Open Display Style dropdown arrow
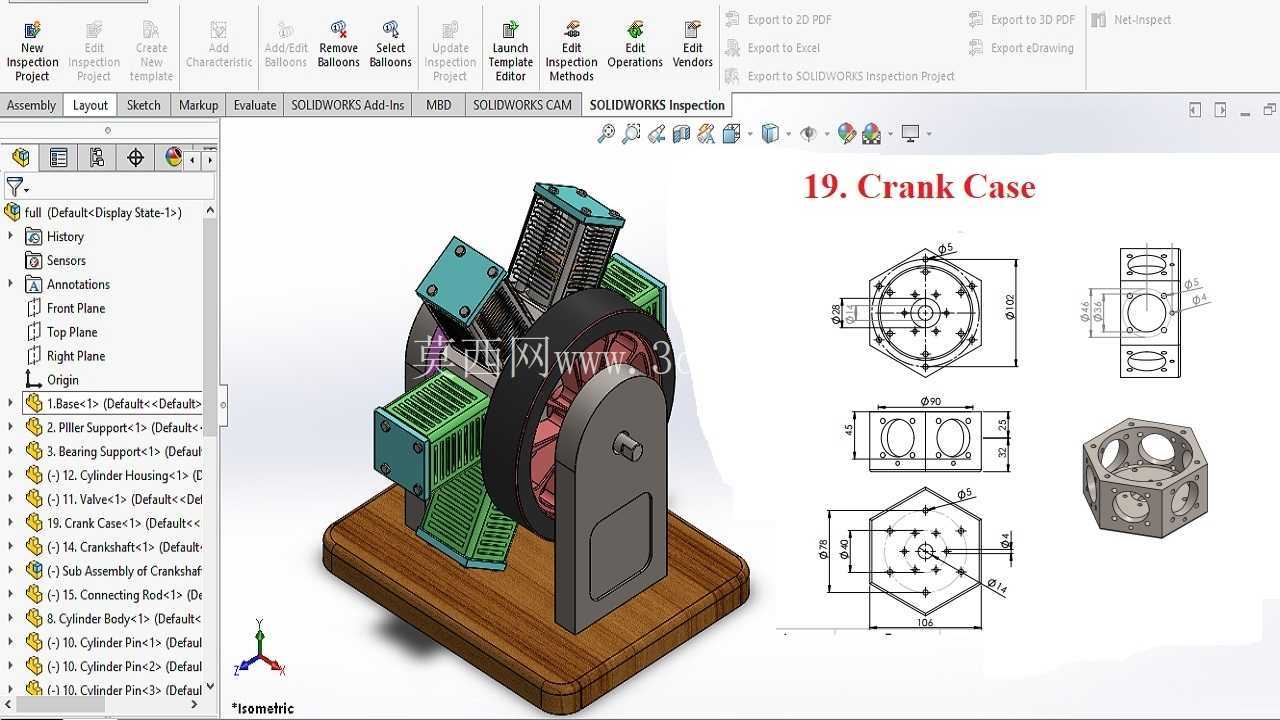1280x720 pixels. [x=788, y=134]
